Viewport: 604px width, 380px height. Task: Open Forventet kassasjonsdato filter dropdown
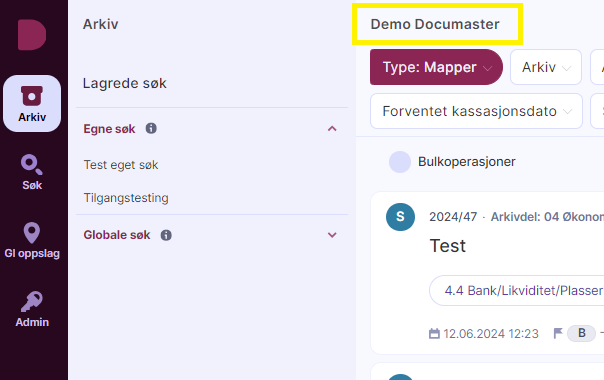click(476, 111)
